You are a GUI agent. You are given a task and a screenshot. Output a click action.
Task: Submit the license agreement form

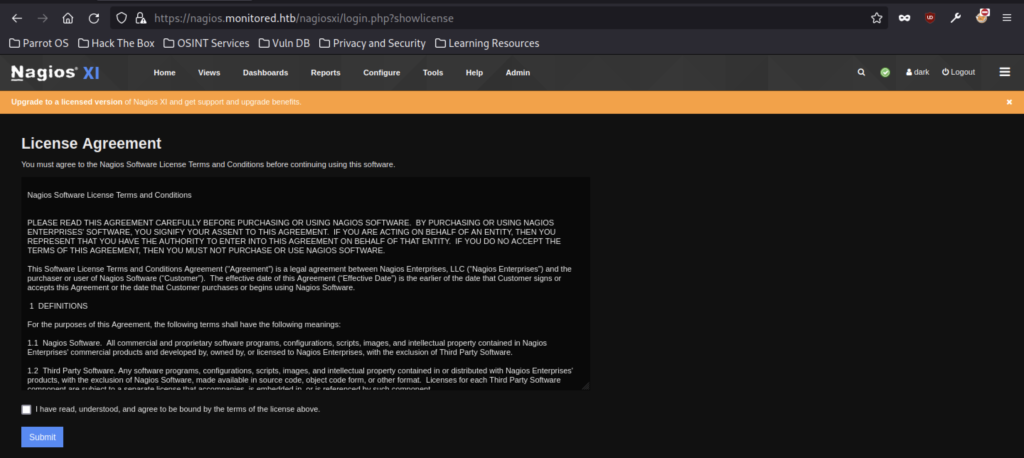(42, 437)
